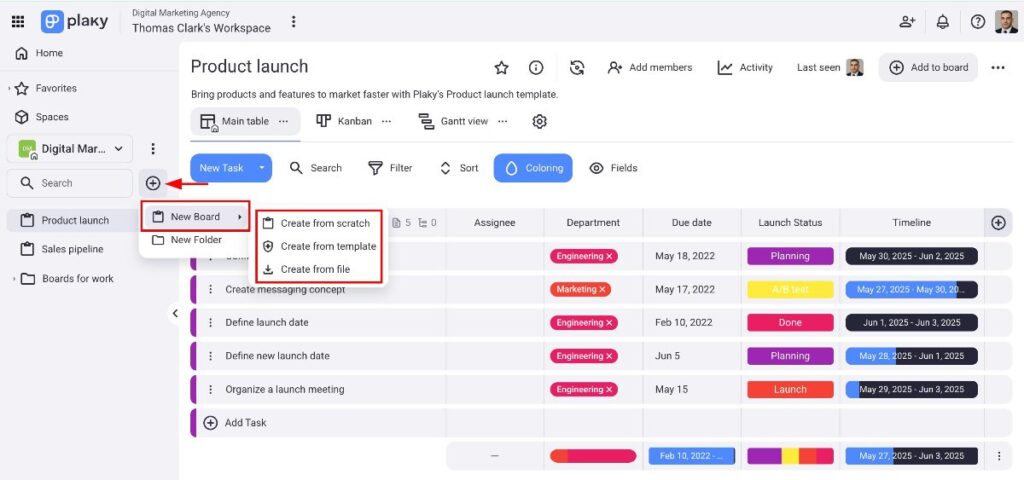Open workspace options three-dot menu
The width and height of the screenshot is (1024, 480).
293,22
